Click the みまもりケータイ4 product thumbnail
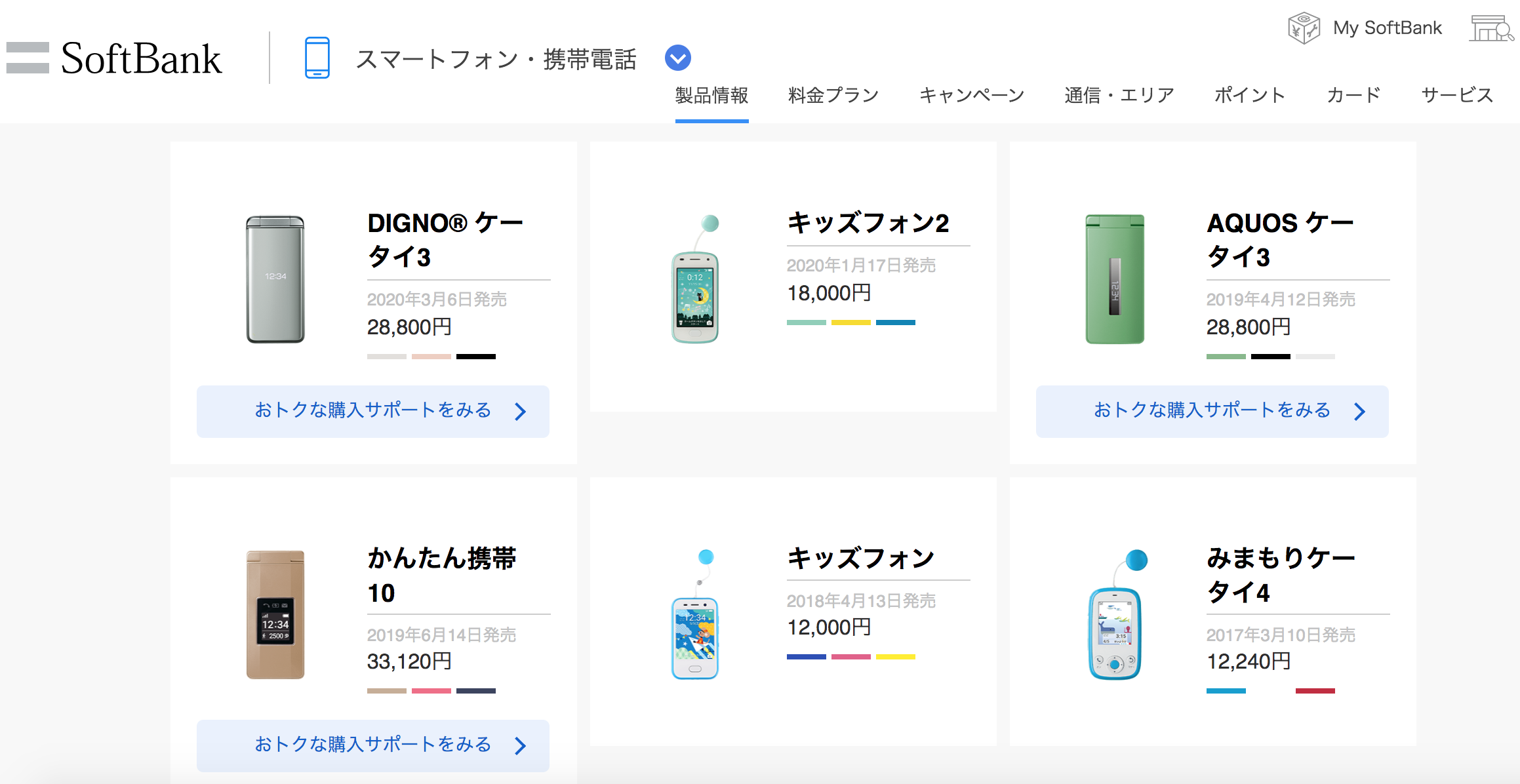Screen dimensions: 1520x784 tap(1115, 615)
